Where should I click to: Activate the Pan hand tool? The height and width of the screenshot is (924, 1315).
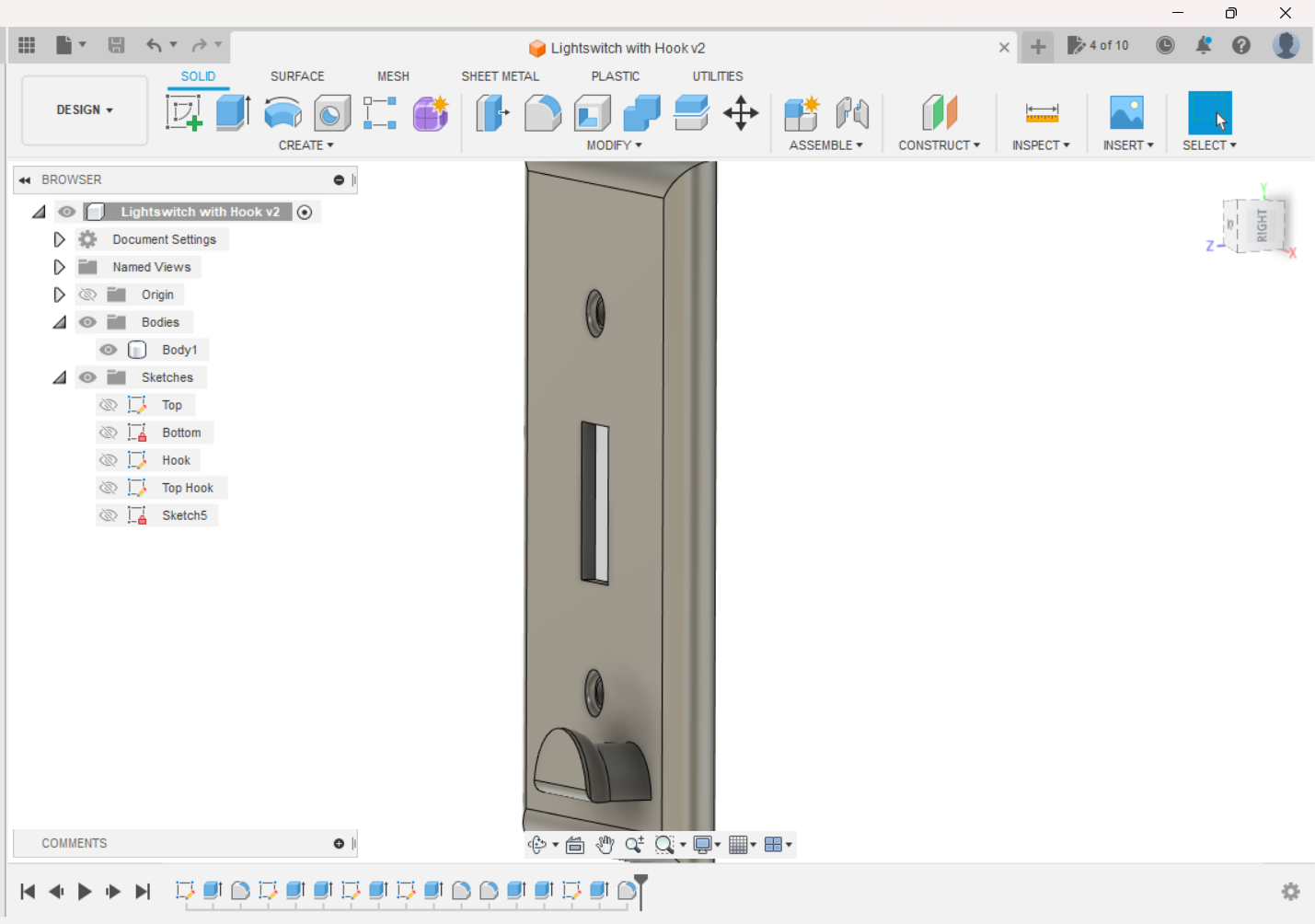click(605, 845)
